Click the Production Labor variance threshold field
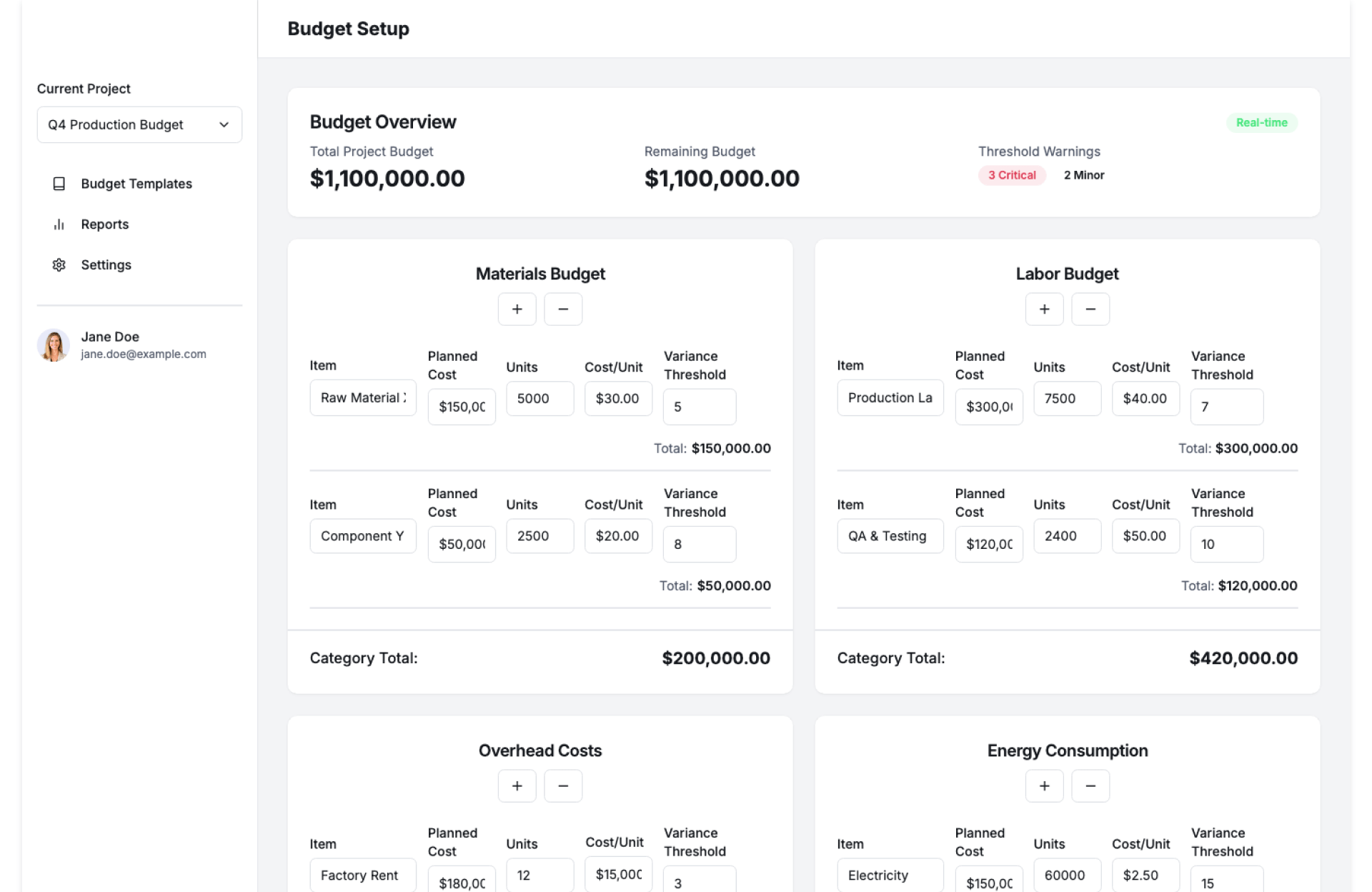This screenshot has height=892, width=1372. tap(1226, 407)
